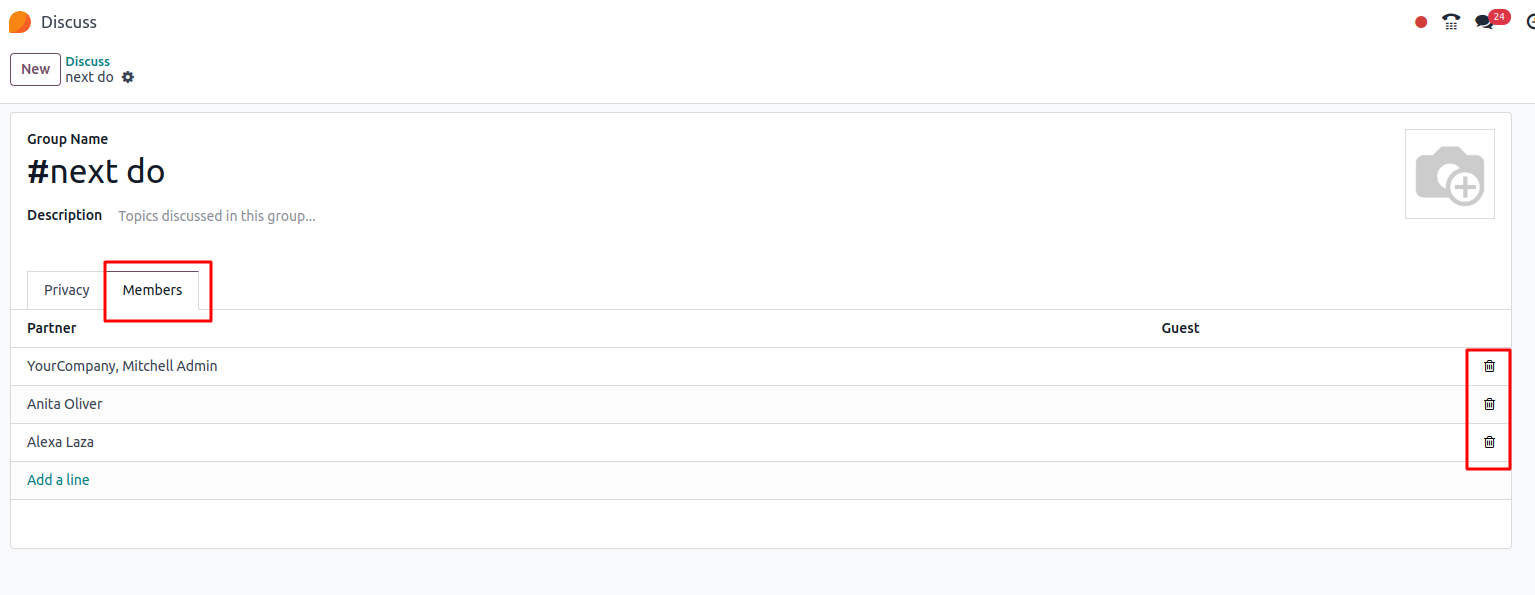The width and height of the screenshot is (1535, 595).
Task: Select the Members tab
Action: pyautogui.click(x=153, y=290)
